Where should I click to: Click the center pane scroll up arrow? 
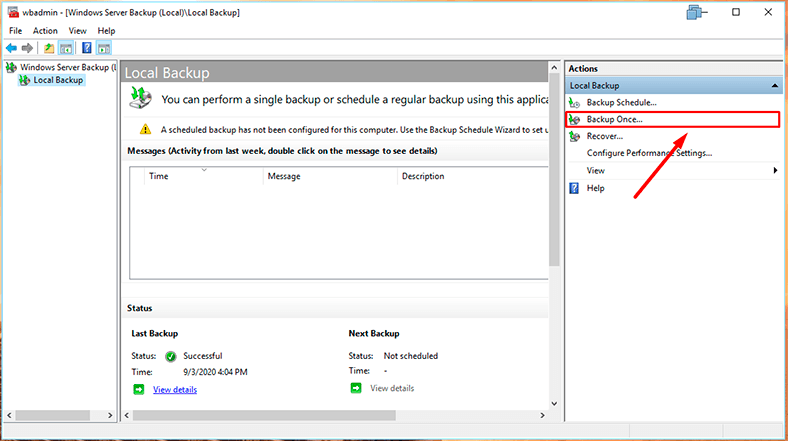pos(554,67)
